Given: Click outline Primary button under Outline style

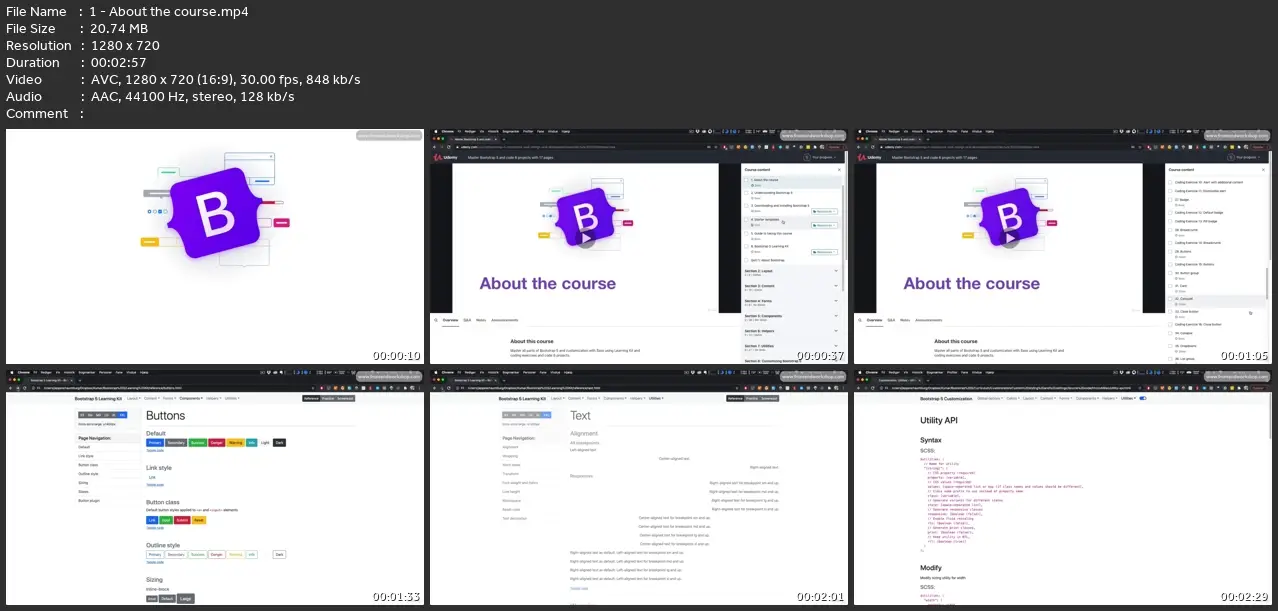Looking at the screenshot, I should click(155, 554).
